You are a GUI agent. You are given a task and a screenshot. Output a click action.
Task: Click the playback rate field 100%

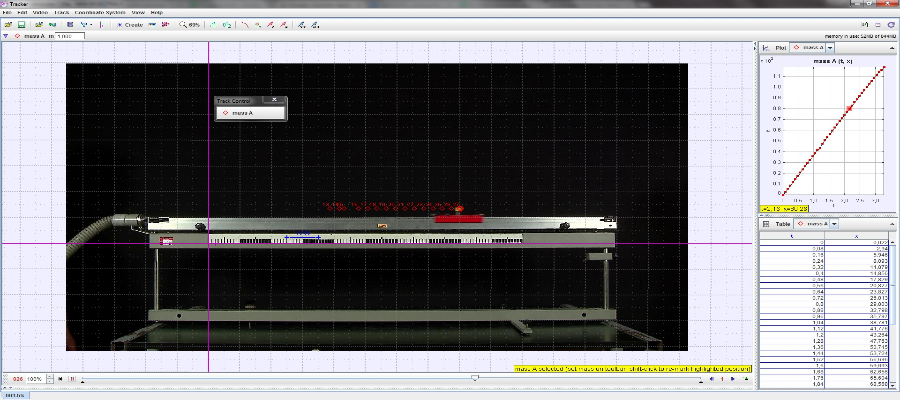click(x=35, y=379)
